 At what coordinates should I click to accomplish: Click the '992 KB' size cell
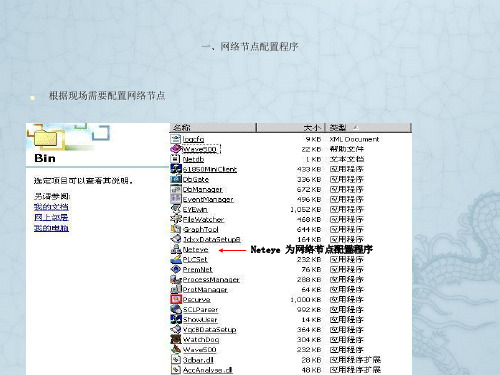point(309,309)
